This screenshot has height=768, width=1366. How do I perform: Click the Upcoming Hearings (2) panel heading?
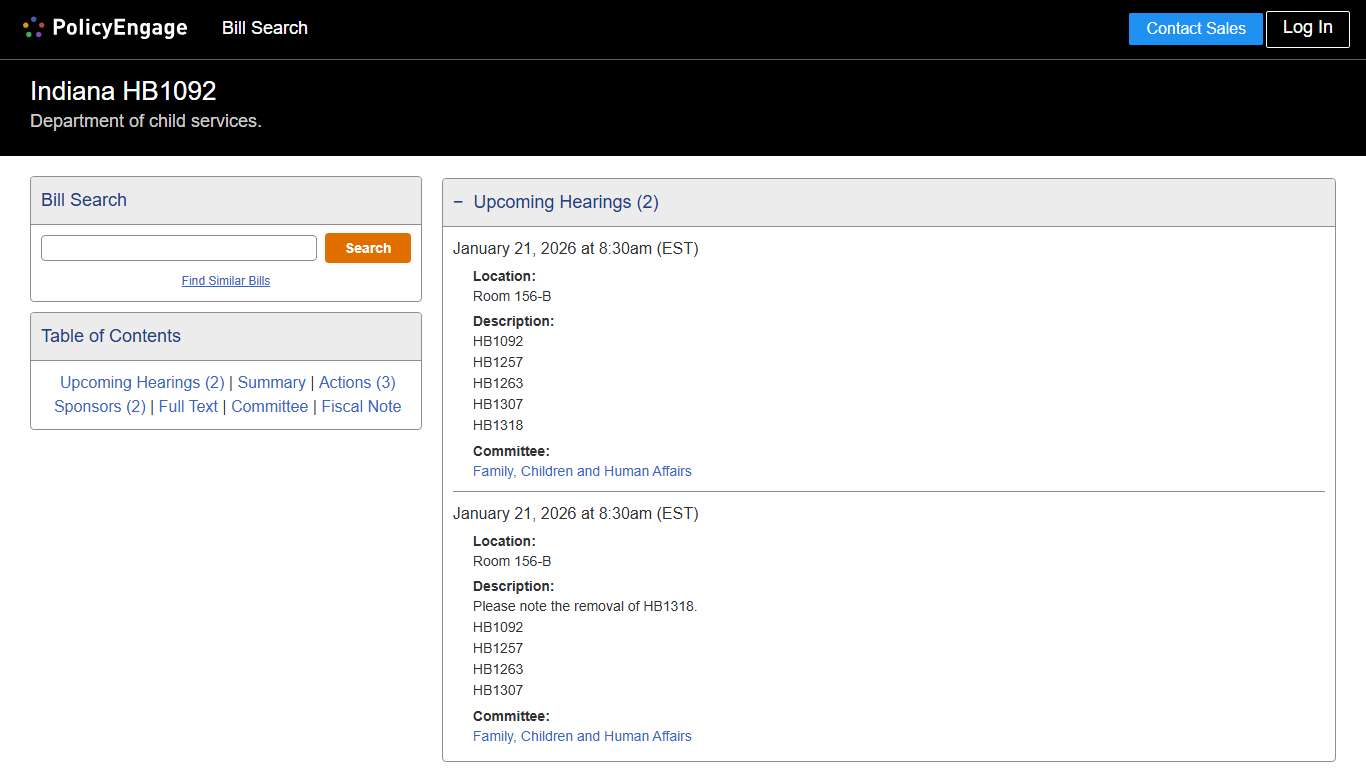pyautogui.click(x=566, y=202)
